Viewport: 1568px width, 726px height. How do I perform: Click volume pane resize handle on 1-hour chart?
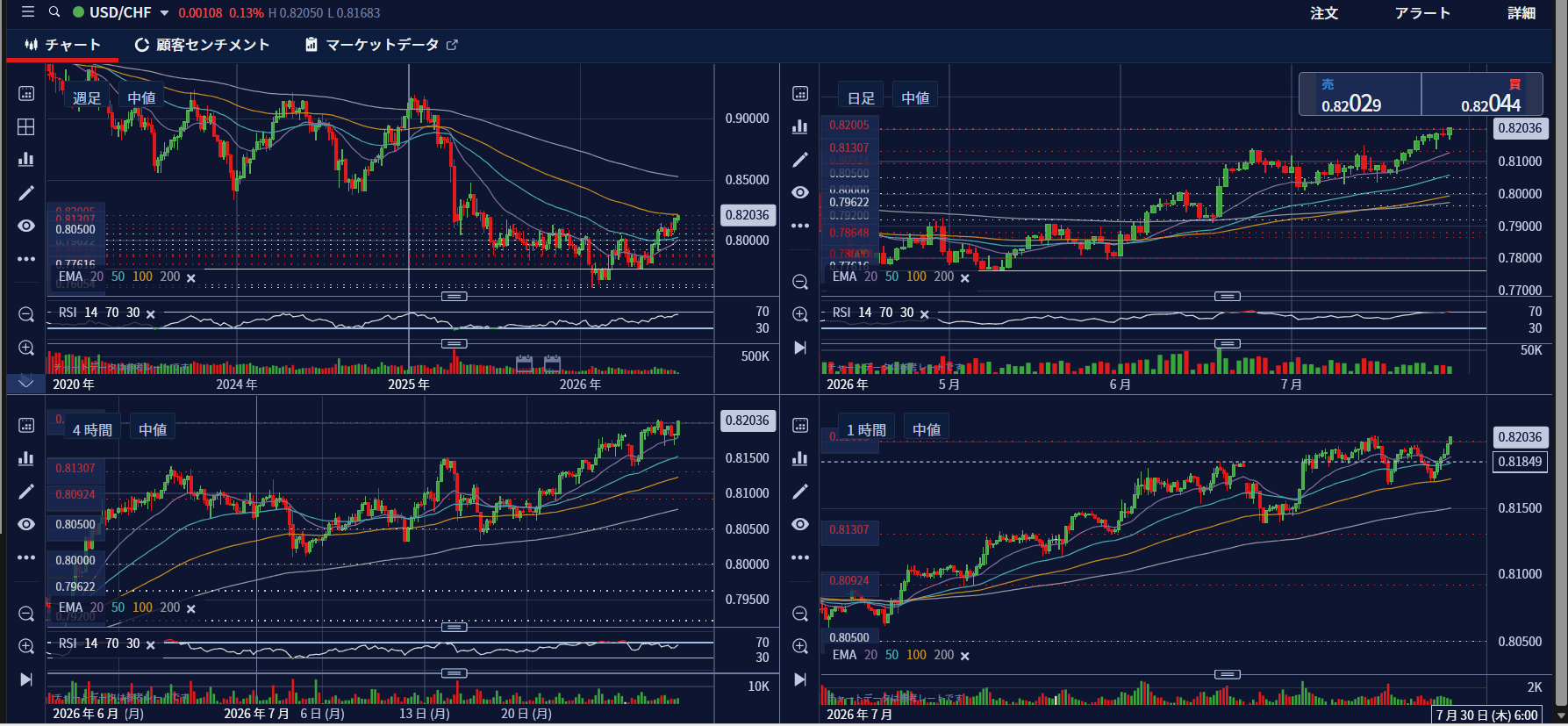(x=1228, y=674)
